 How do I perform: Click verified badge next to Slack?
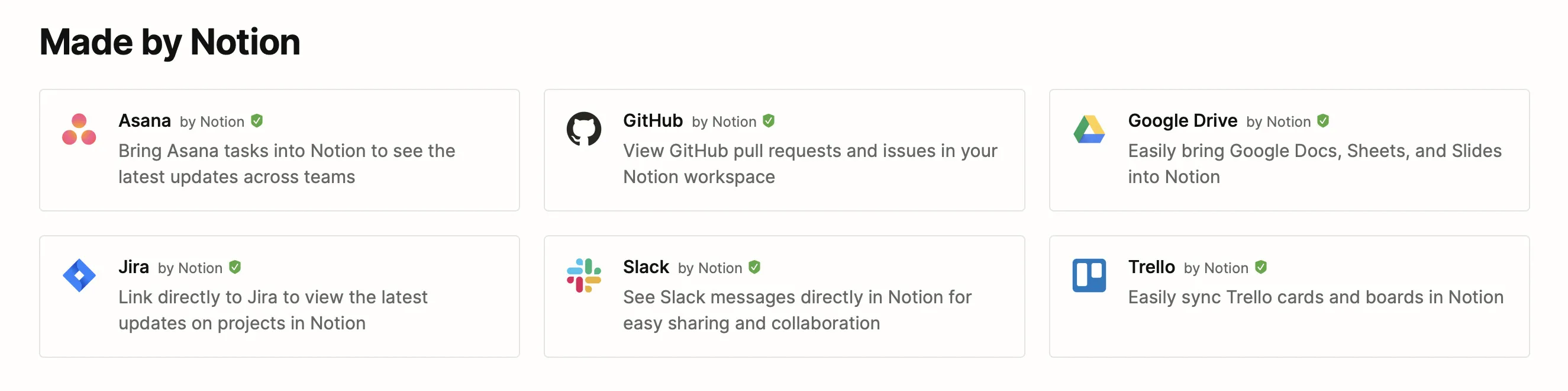[755, 267]
